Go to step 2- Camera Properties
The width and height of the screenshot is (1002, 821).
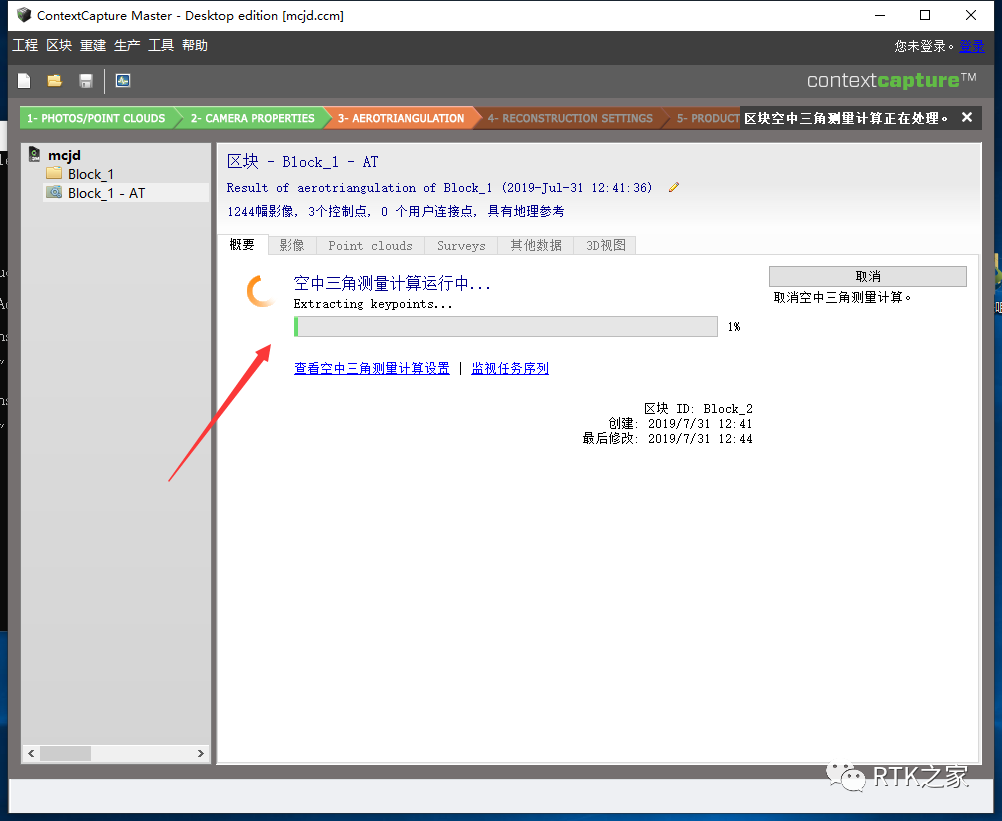click(x=252, y=118)
